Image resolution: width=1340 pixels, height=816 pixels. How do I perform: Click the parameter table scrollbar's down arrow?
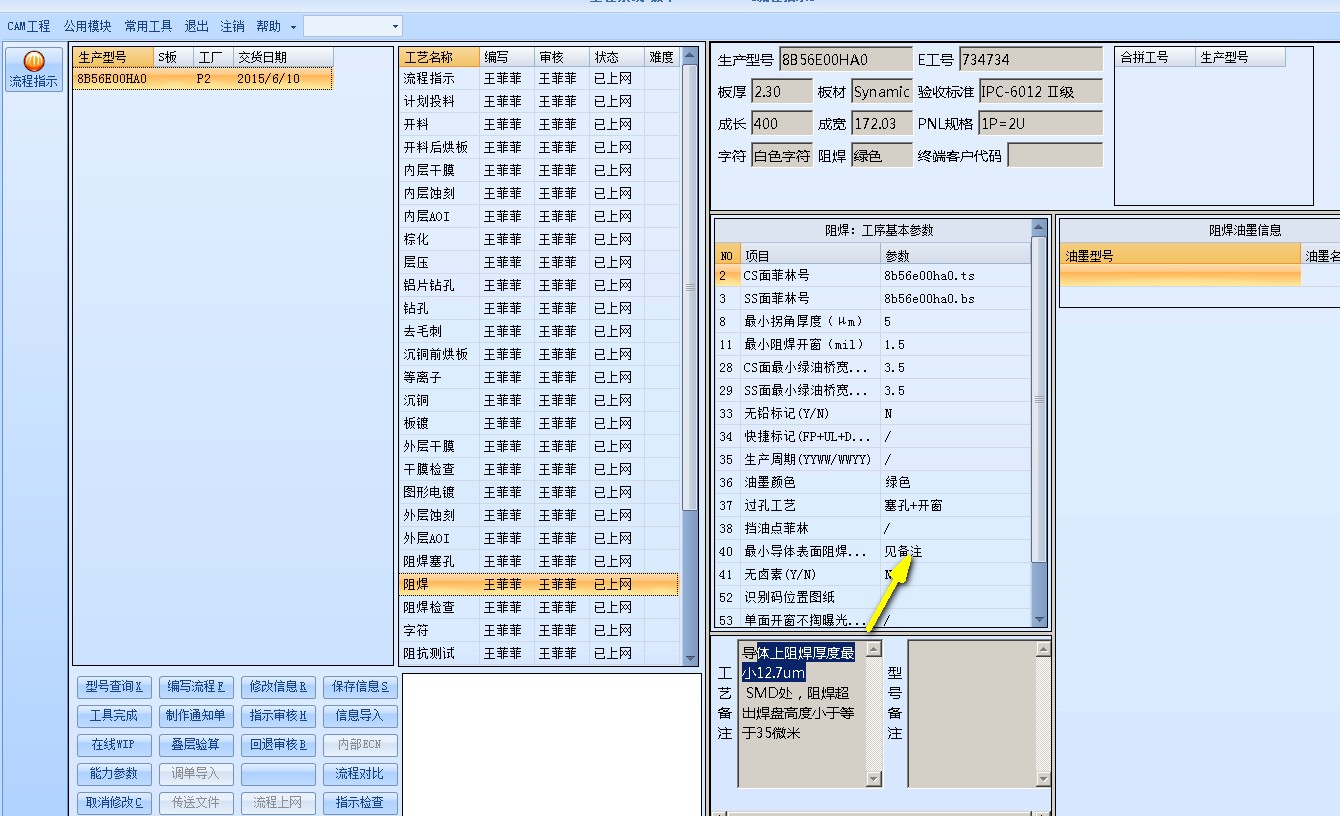1039,620
